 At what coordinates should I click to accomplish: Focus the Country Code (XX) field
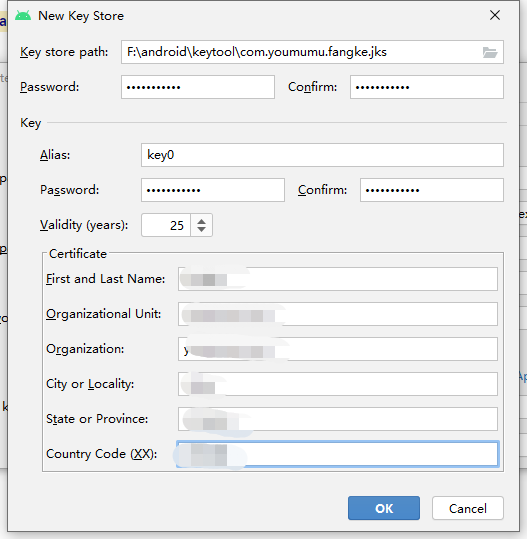[x=338, y=454]
